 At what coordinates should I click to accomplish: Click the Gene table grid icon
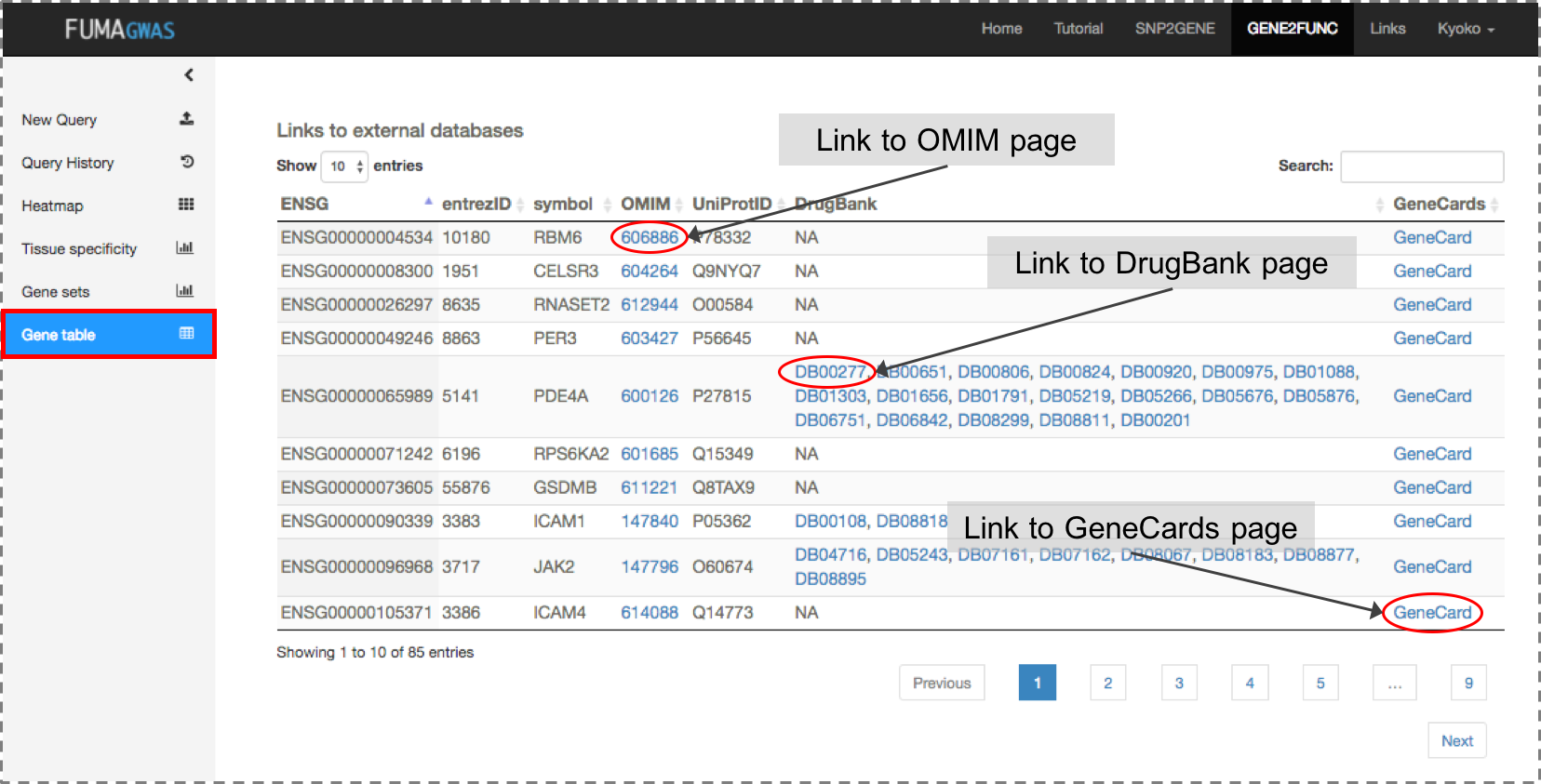click(x=186, y=333)
